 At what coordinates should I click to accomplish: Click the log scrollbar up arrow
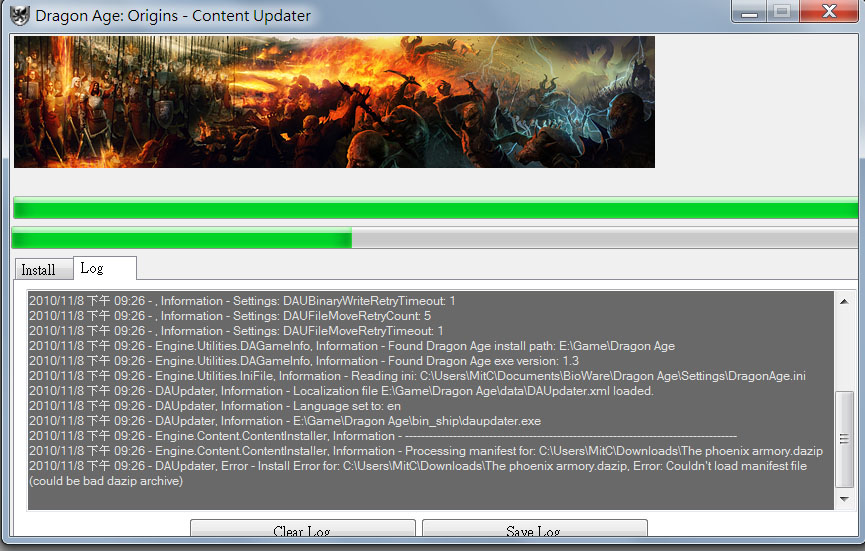(x=844, y=301)
